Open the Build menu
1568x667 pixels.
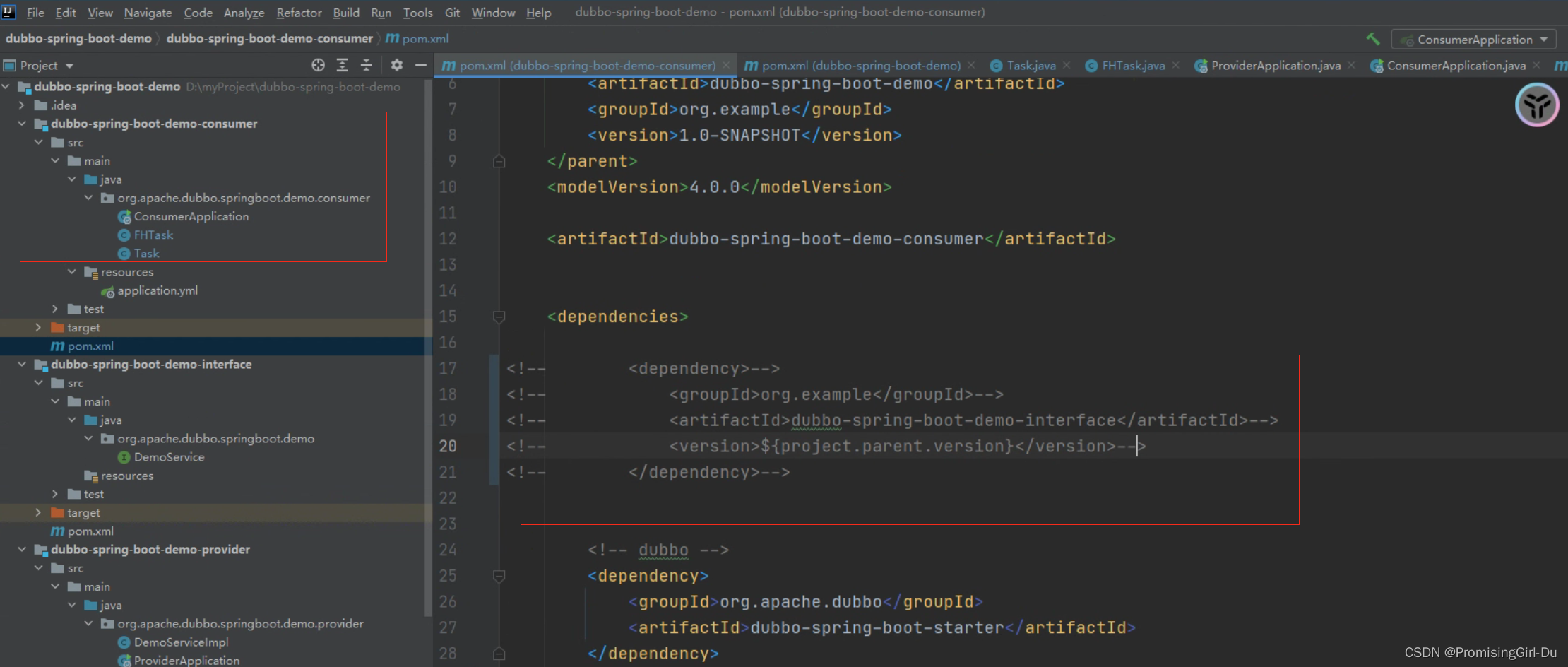[x=346, y=13]
